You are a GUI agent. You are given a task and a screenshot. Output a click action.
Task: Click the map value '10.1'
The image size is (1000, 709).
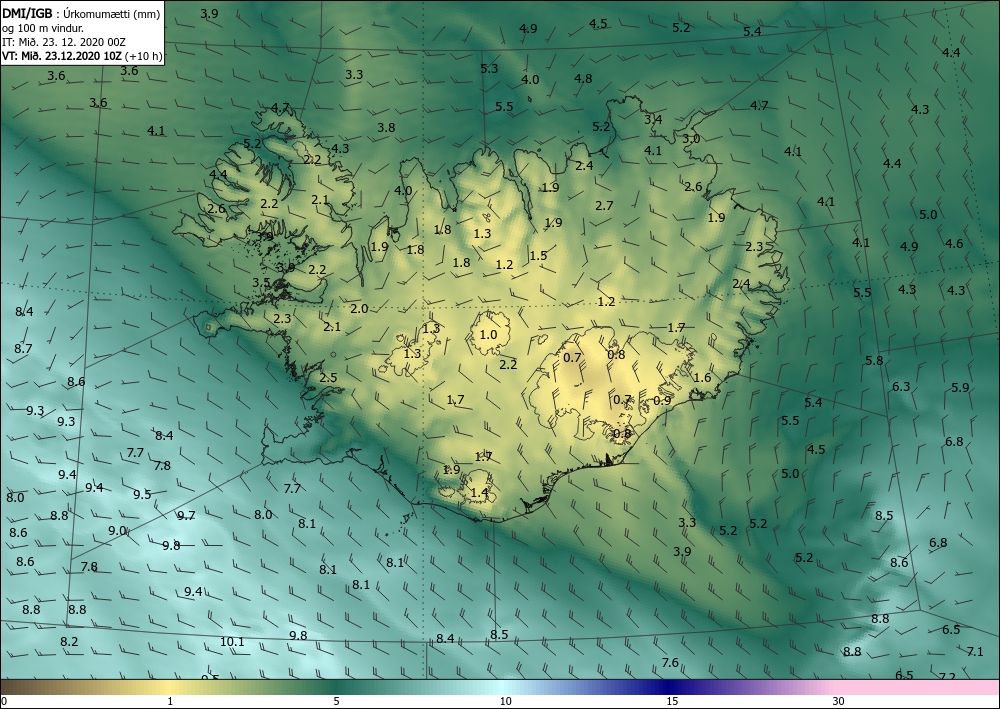[x=232, y=641]
